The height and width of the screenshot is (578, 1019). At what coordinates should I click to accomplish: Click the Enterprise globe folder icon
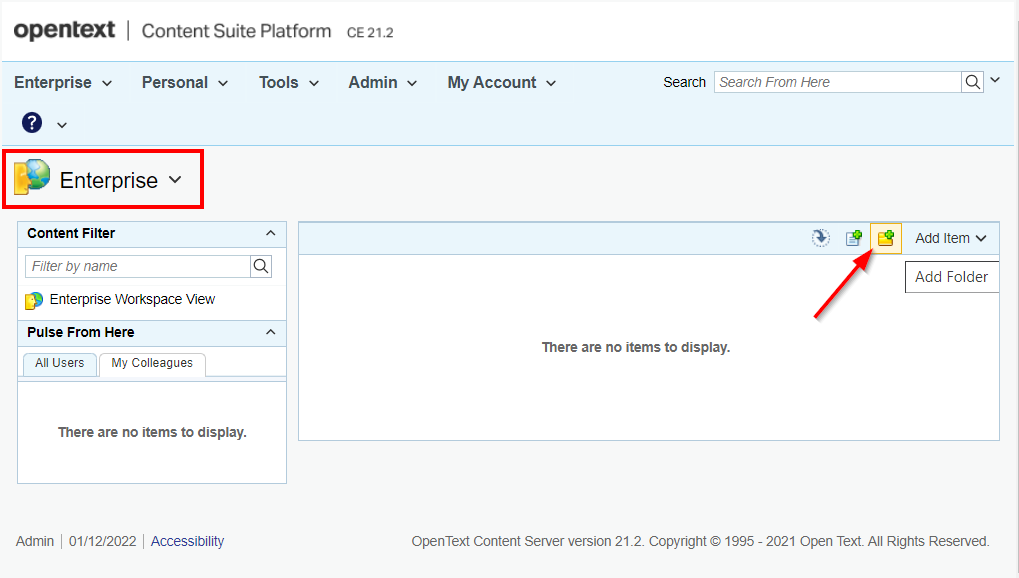pos(32,177)
